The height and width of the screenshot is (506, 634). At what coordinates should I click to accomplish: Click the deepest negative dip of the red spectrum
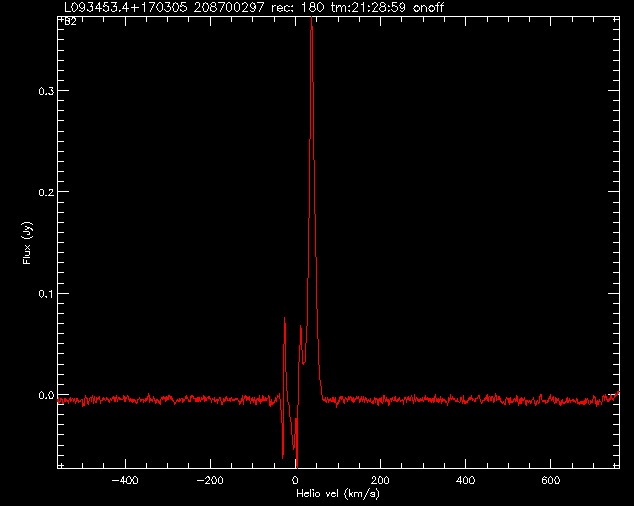[x=296, y=466]
